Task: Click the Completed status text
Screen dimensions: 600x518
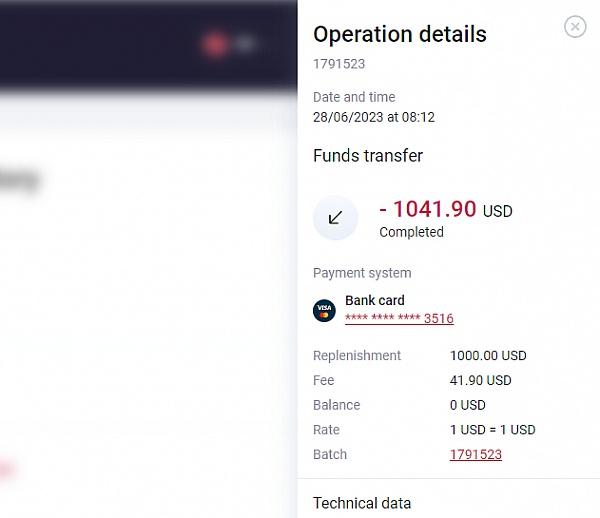Action: tap(411, 232)
